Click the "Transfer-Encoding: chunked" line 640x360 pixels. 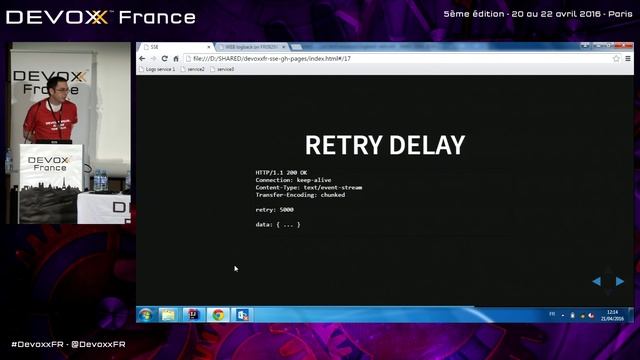pyautogui.click(x=300, y=195)
